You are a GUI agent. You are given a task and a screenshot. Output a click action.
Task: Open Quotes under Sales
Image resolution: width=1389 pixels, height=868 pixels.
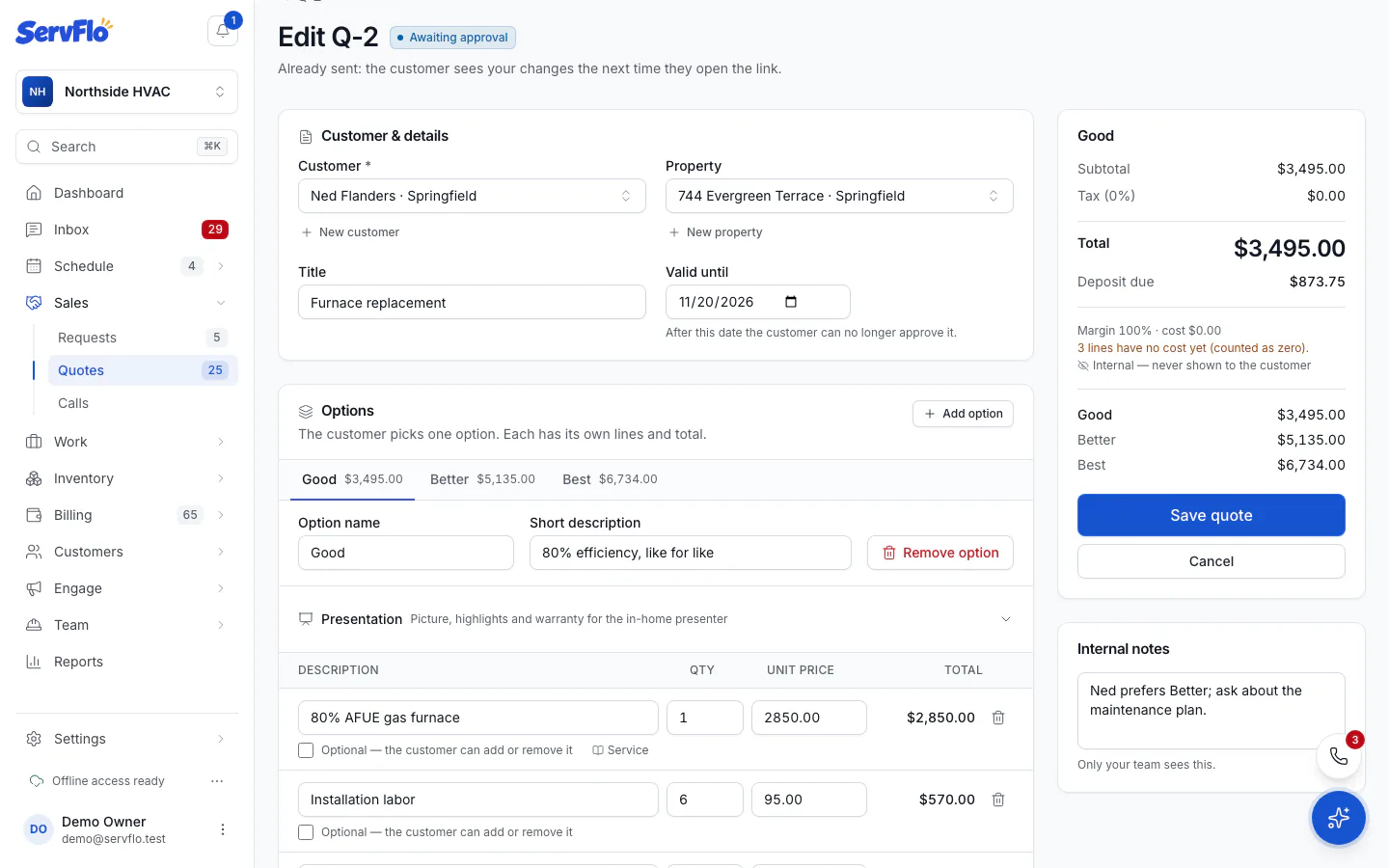click(x=143, y=370)
